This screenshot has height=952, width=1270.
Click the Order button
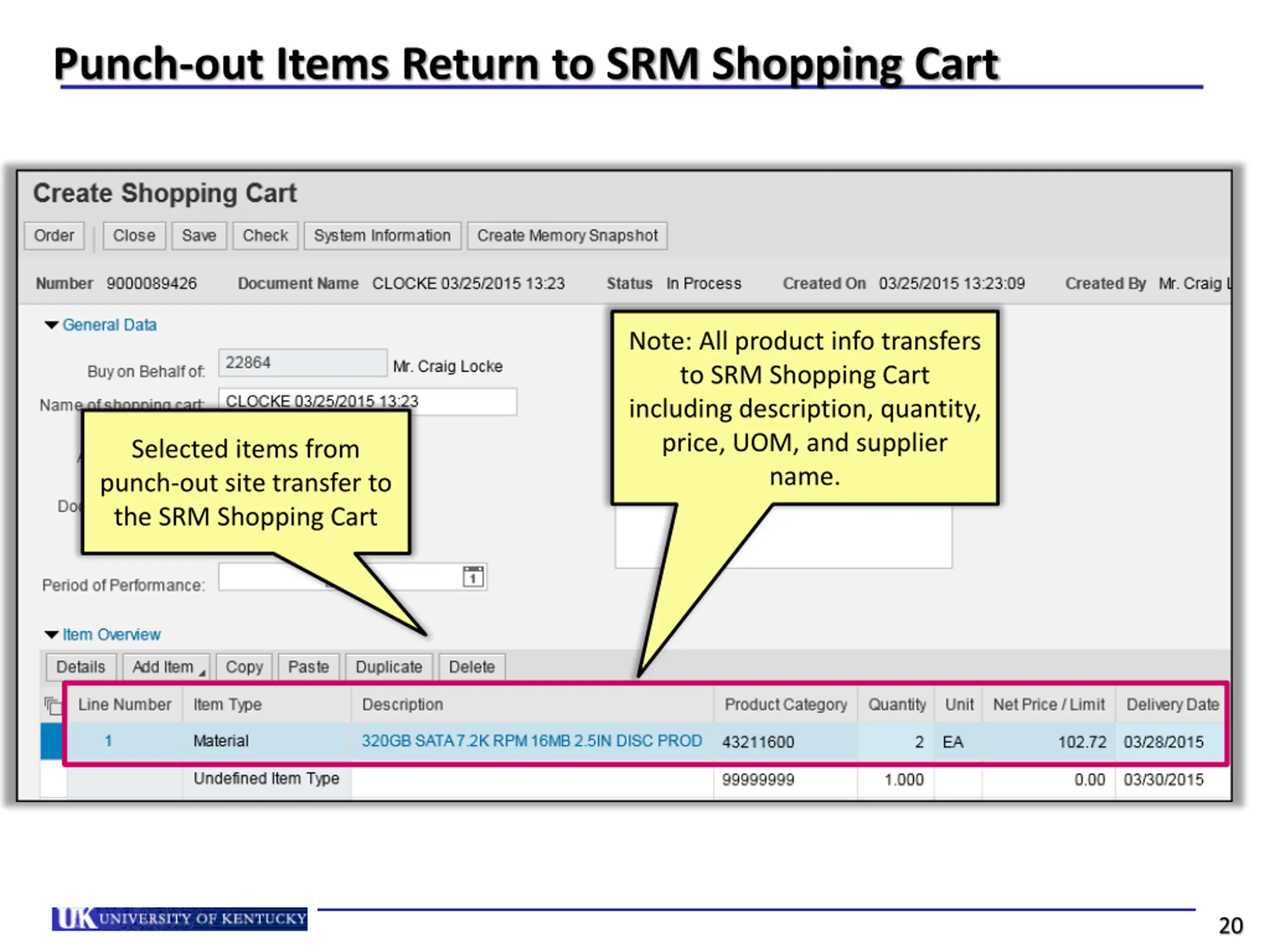pyautogui.click(x=54, y=236)
